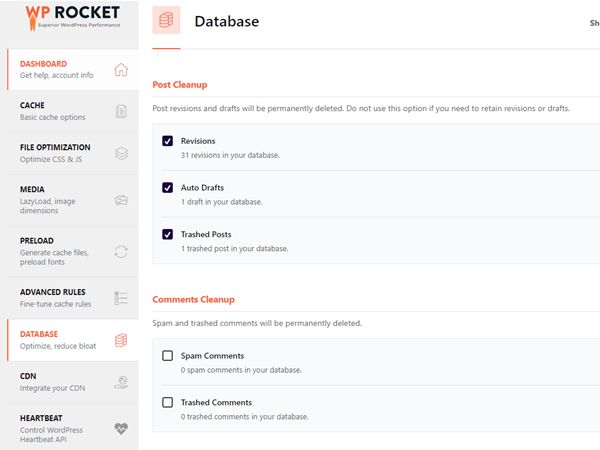
Task: Click the Spam Comments label
Action: coord(212,356)
